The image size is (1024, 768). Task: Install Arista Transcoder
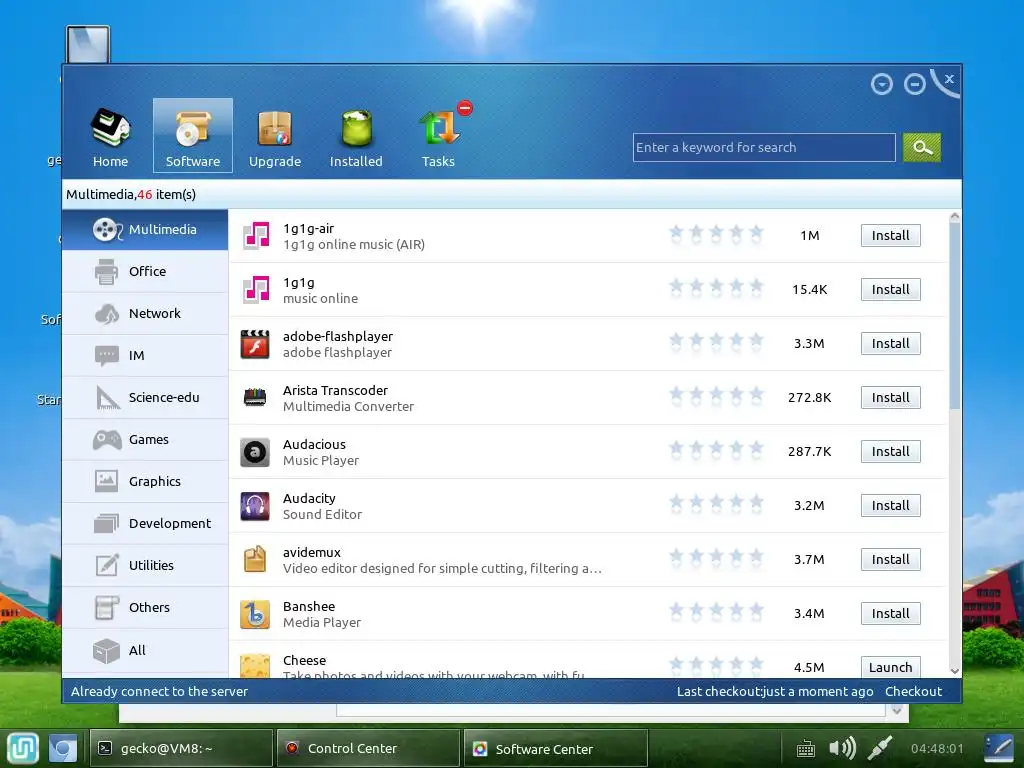point(890,397)
